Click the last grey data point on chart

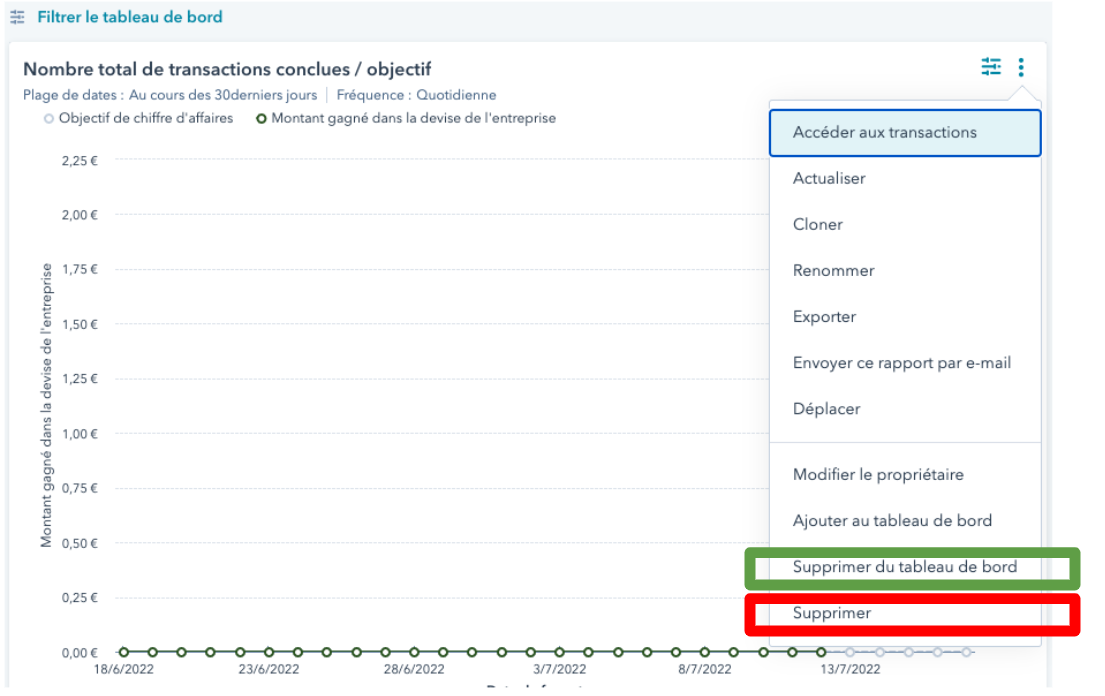(967, 652)
